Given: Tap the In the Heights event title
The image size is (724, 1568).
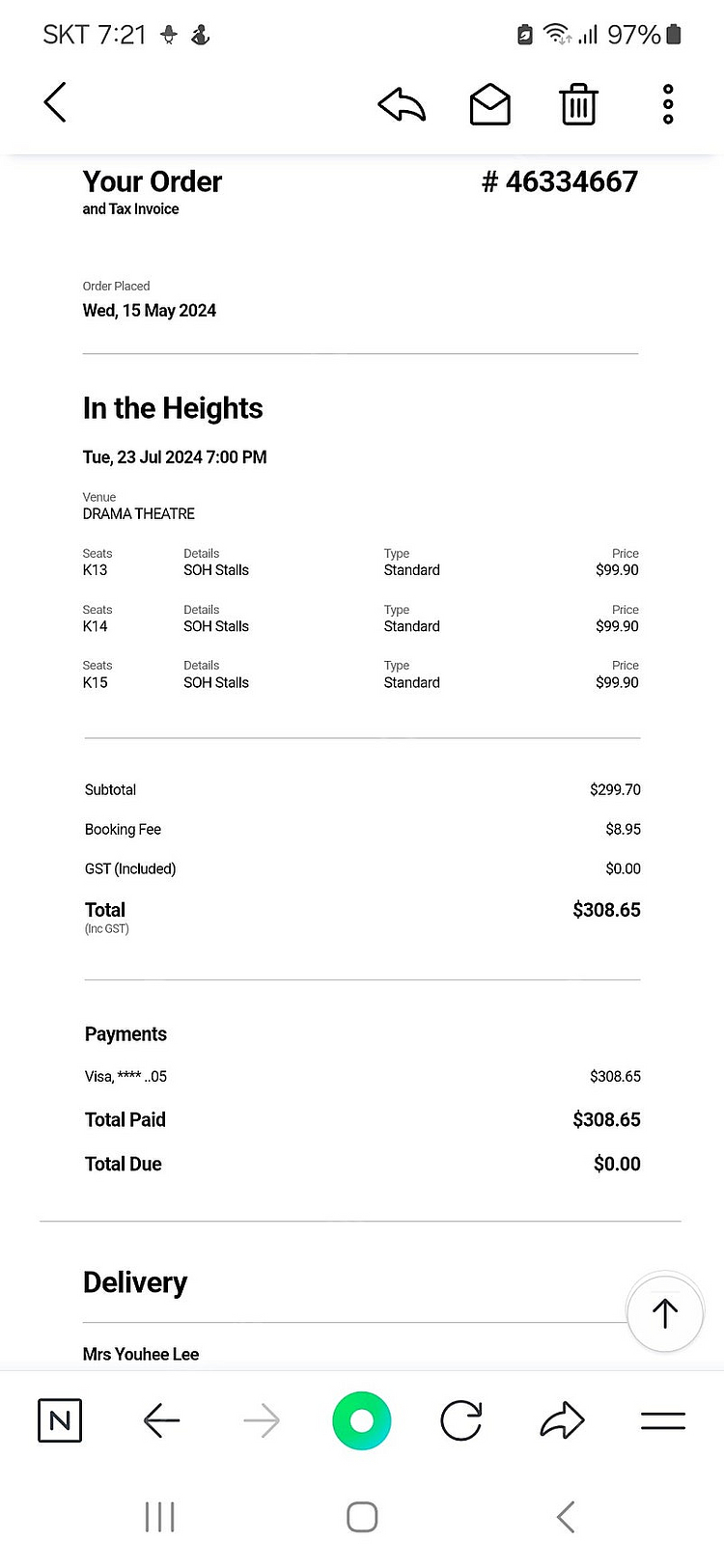Looking at the screenshot, I should [x=173, y=408].
